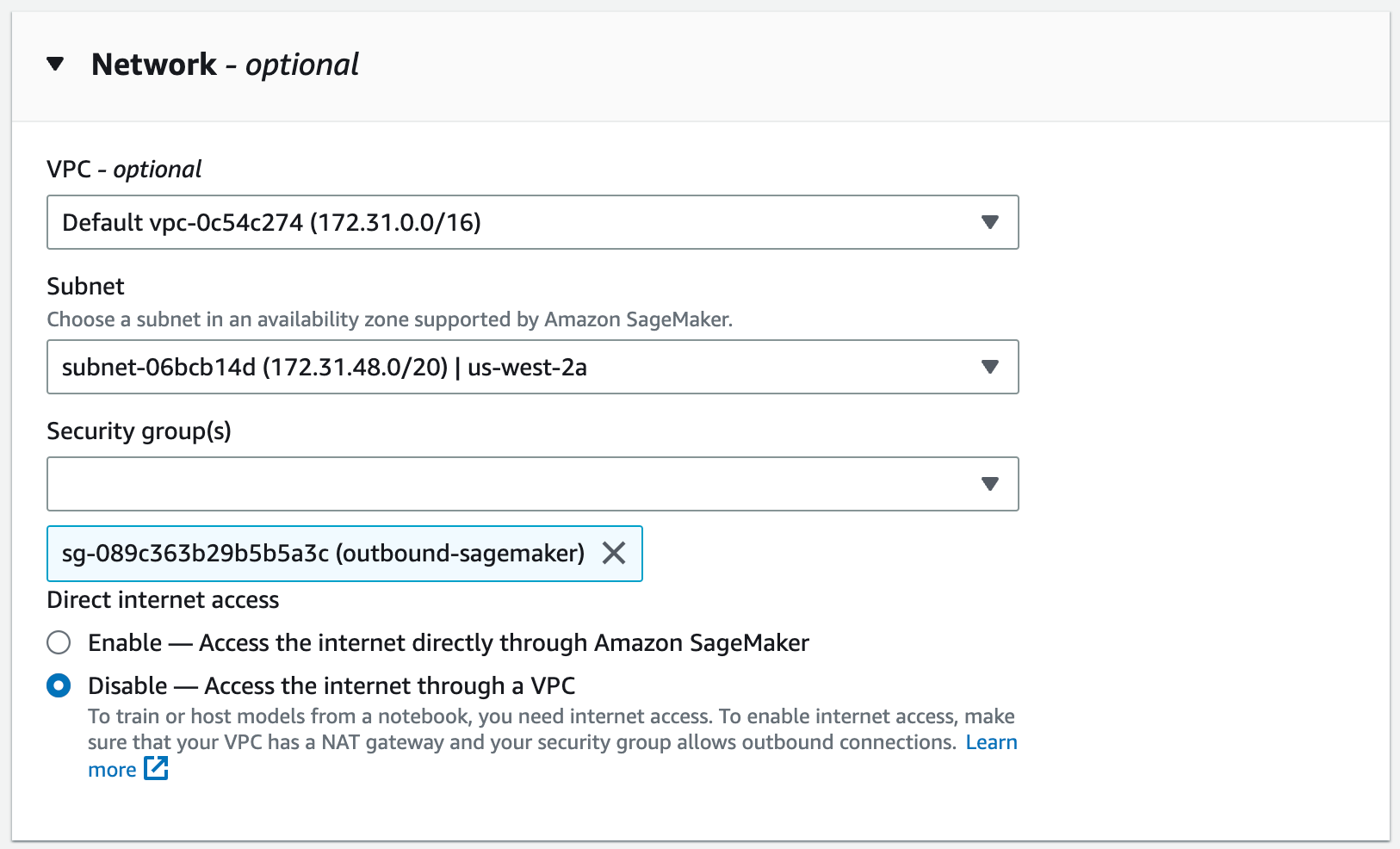Image resolution: width=1400 pixels, height=849 pixels.
Task: Enable direct internet access through SageMaker
Action: pyautogui.click(x=58, y=641)
